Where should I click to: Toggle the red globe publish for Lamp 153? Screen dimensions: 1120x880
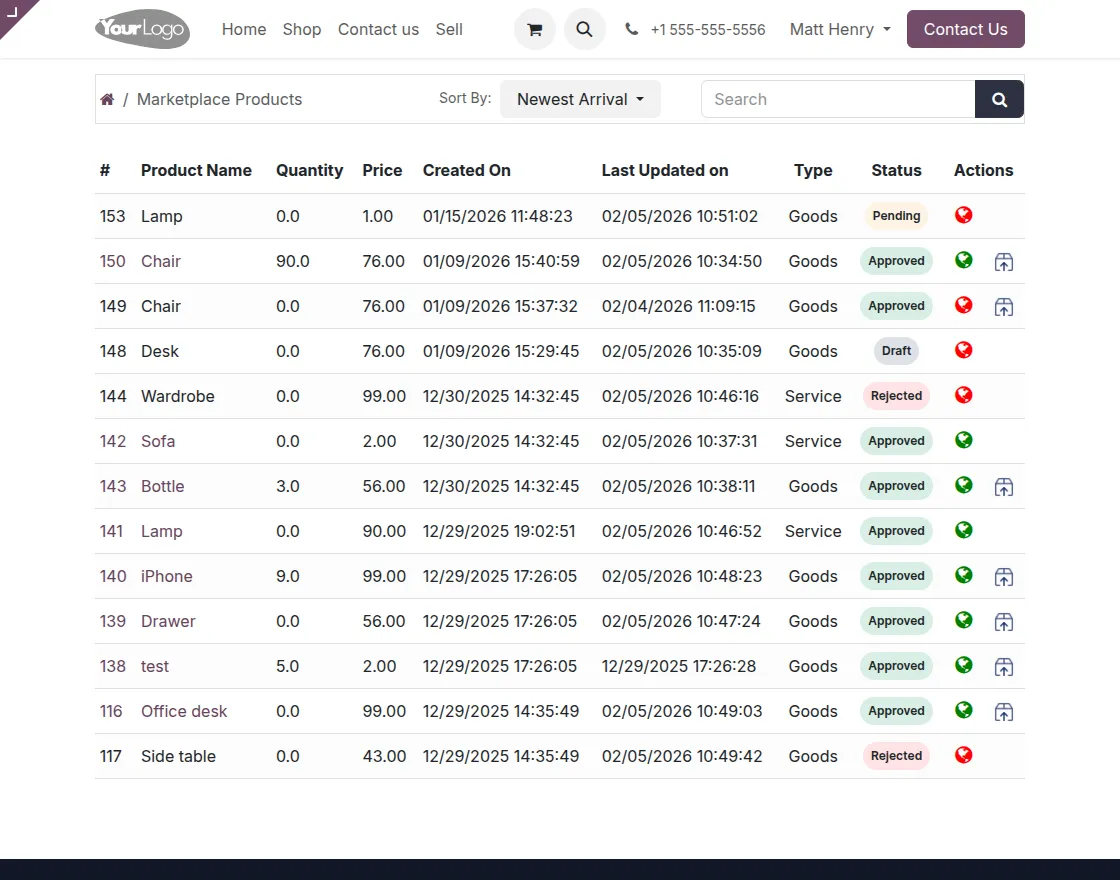(964, 215)
